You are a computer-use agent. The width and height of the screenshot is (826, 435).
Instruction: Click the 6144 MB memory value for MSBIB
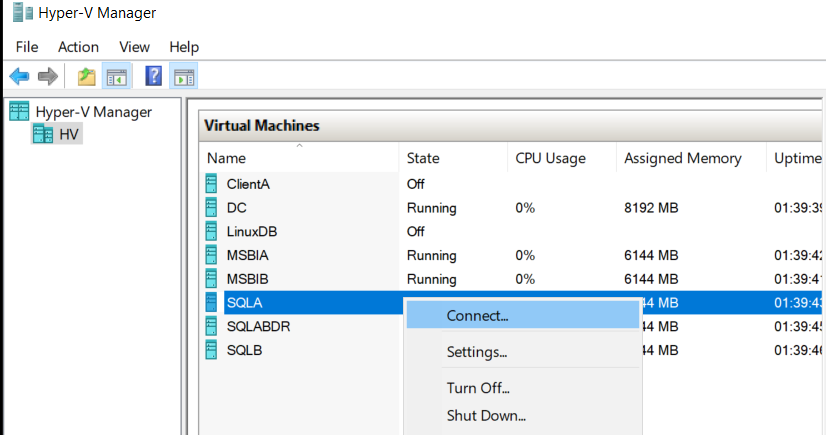651,279
